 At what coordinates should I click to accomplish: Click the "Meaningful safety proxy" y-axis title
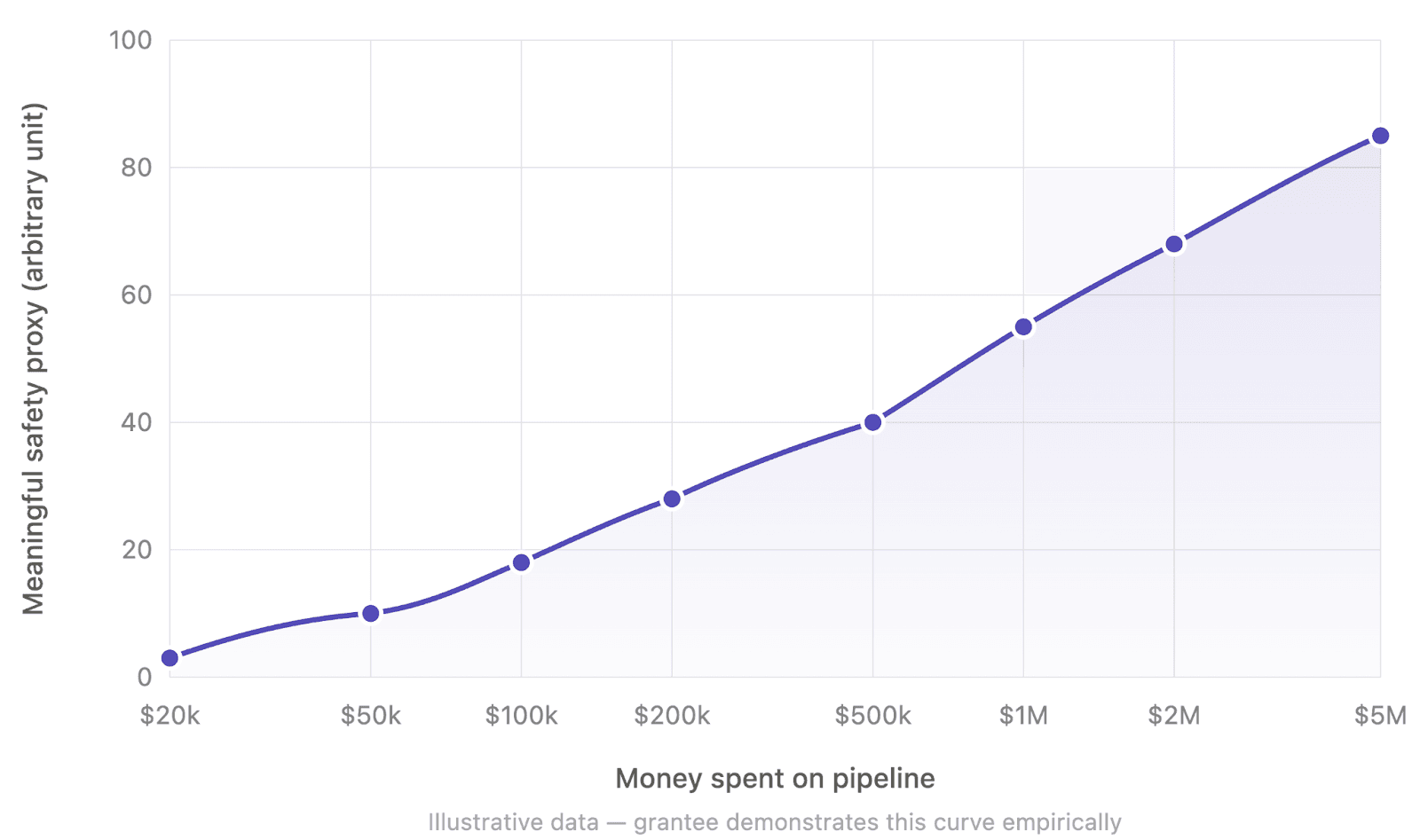click(x=34, y=358)
